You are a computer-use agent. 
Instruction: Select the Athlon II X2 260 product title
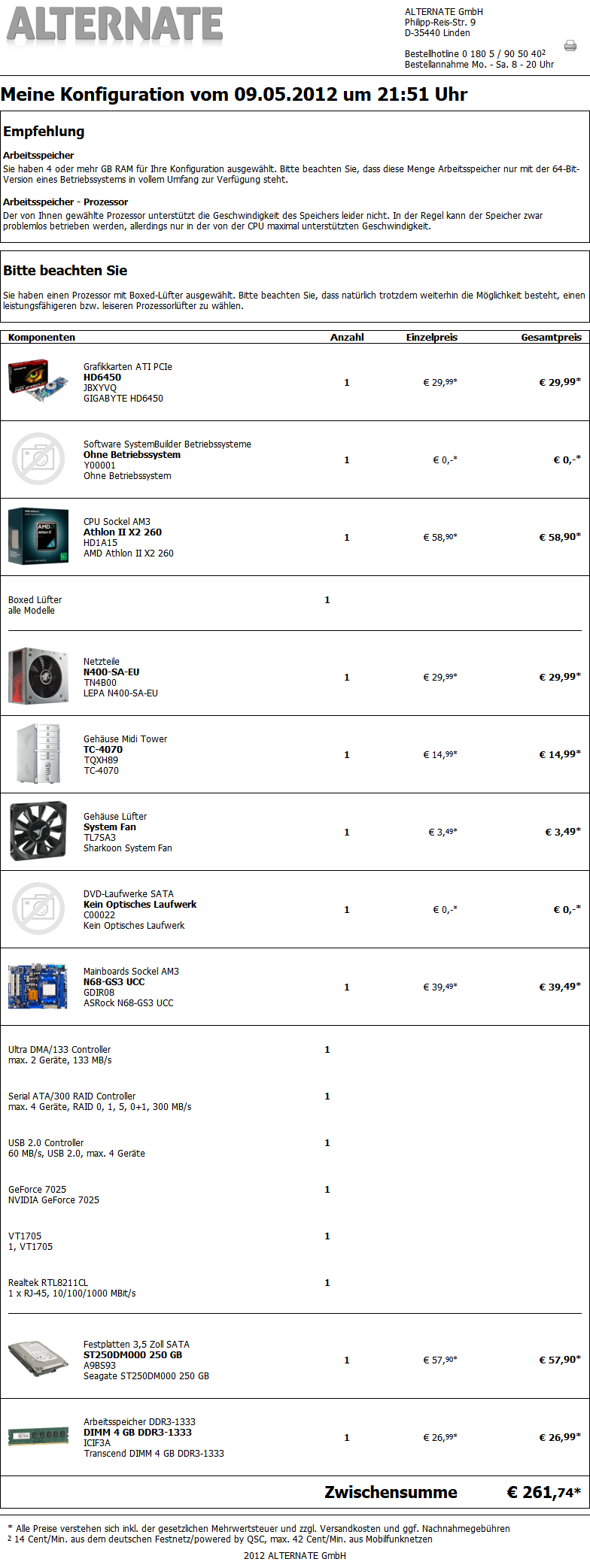123,532
